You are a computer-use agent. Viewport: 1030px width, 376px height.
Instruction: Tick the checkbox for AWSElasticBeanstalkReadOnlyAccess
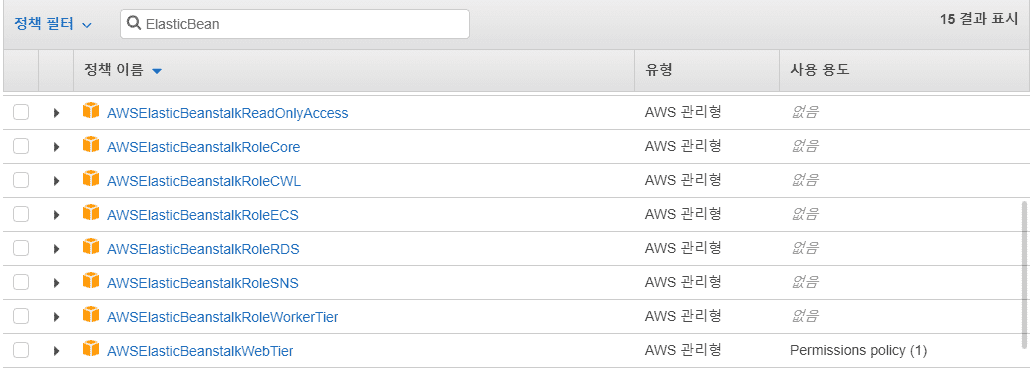(21, 112)
